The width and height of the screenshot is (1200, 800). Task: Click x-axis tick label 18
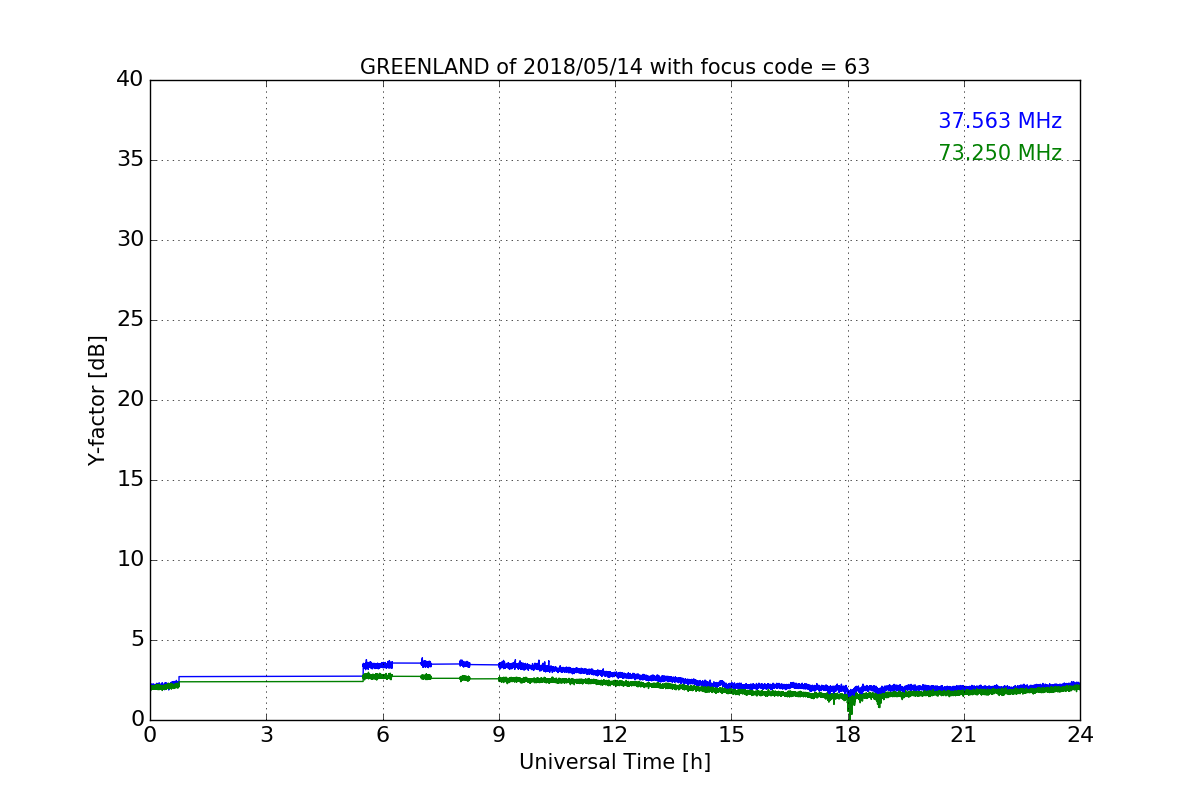(x=848, y=735)
